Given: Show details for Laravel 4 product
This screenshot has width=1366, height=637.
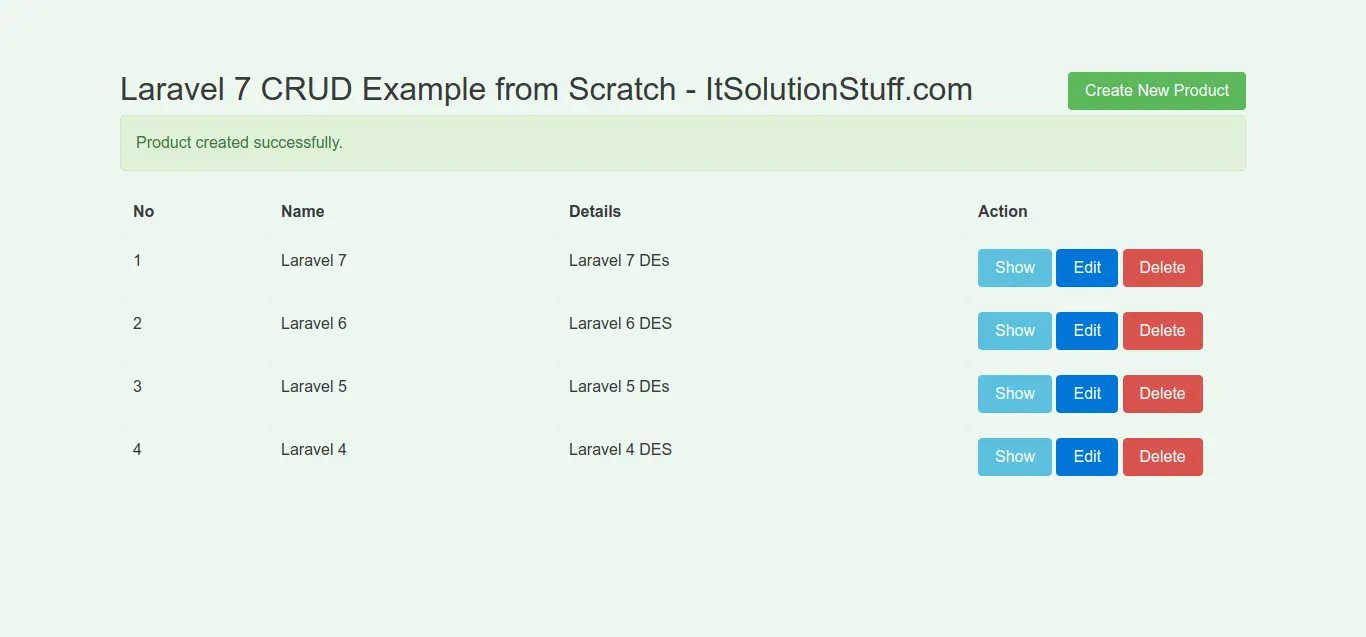Looking at the screenshot, I should coord(1014,457).
